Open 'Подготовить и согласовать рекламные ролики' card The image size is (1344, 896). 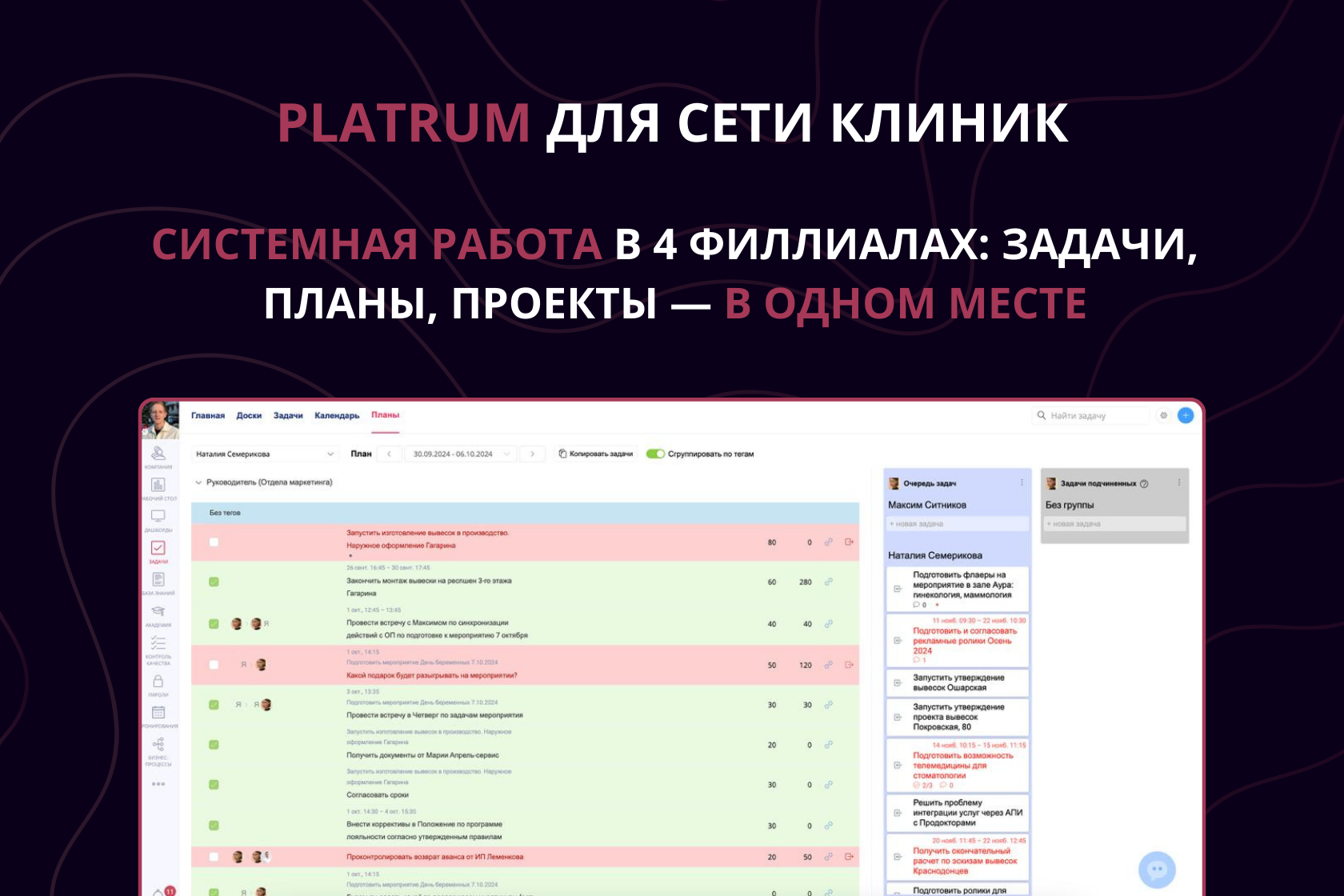958,640
